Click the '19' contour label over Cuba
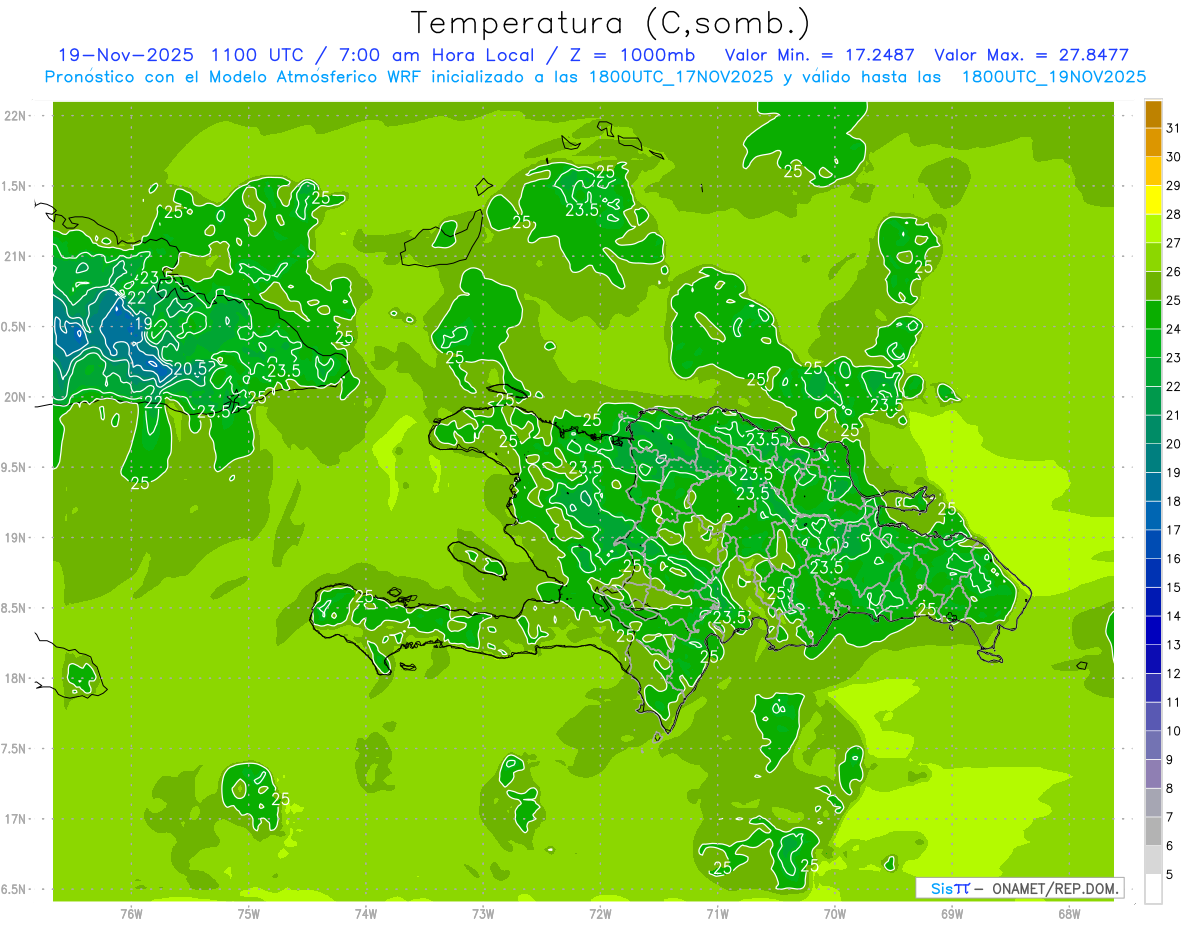 click(143, 324)
